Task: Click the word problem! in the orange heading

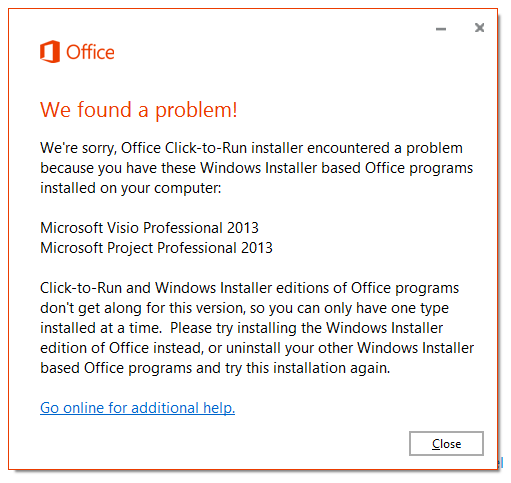Action: [x=196, y=110]
